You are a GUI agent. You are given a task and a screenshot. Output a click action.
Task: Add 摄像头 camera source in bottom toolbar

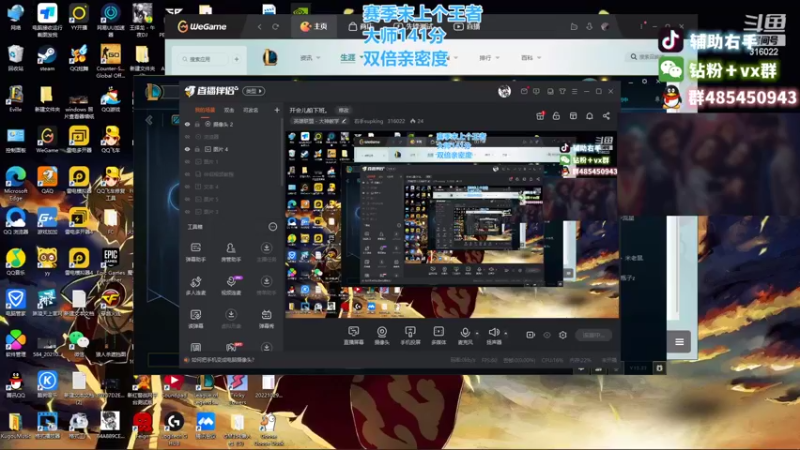382,336
